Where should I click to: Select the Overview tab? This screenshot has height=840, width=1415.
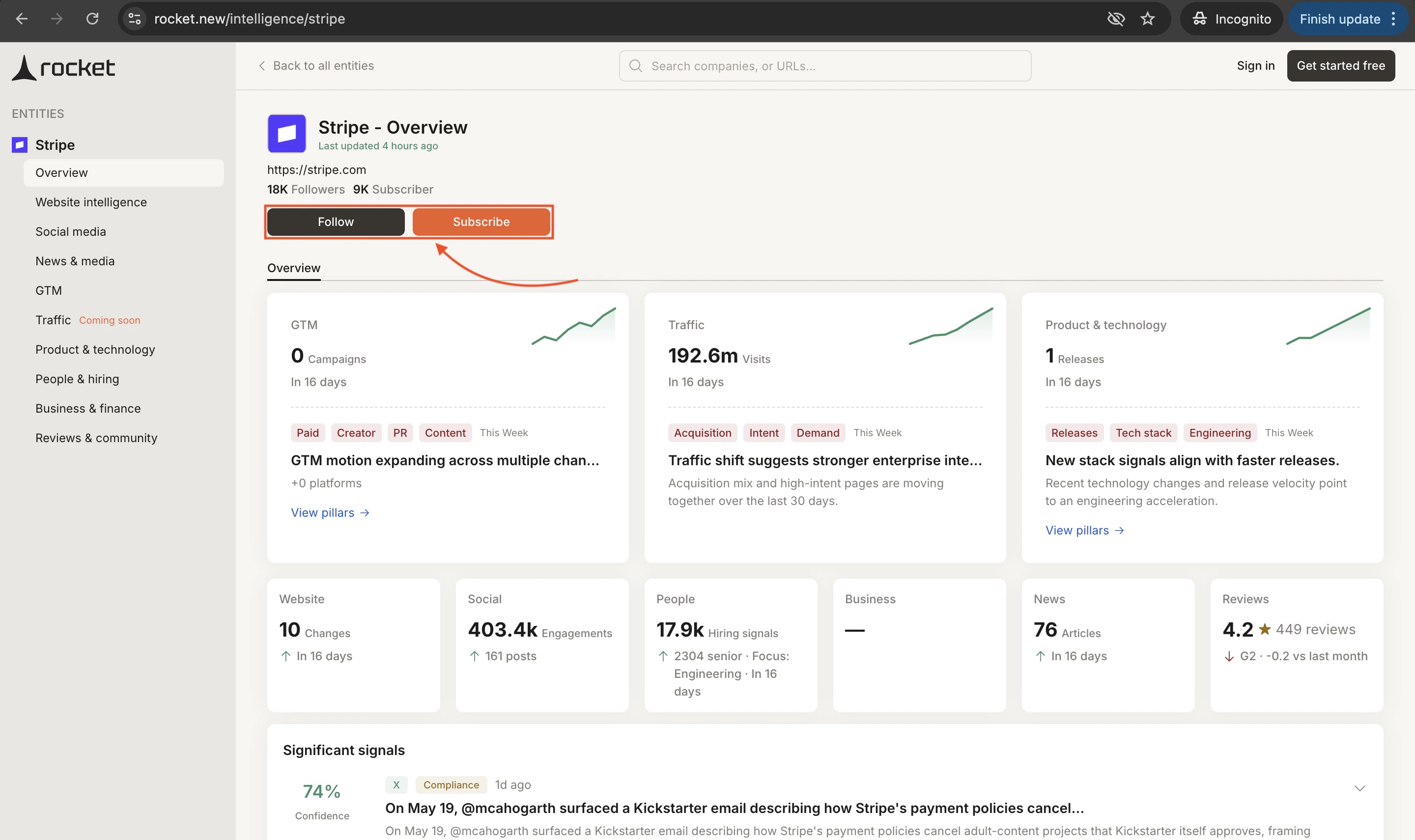294,268
